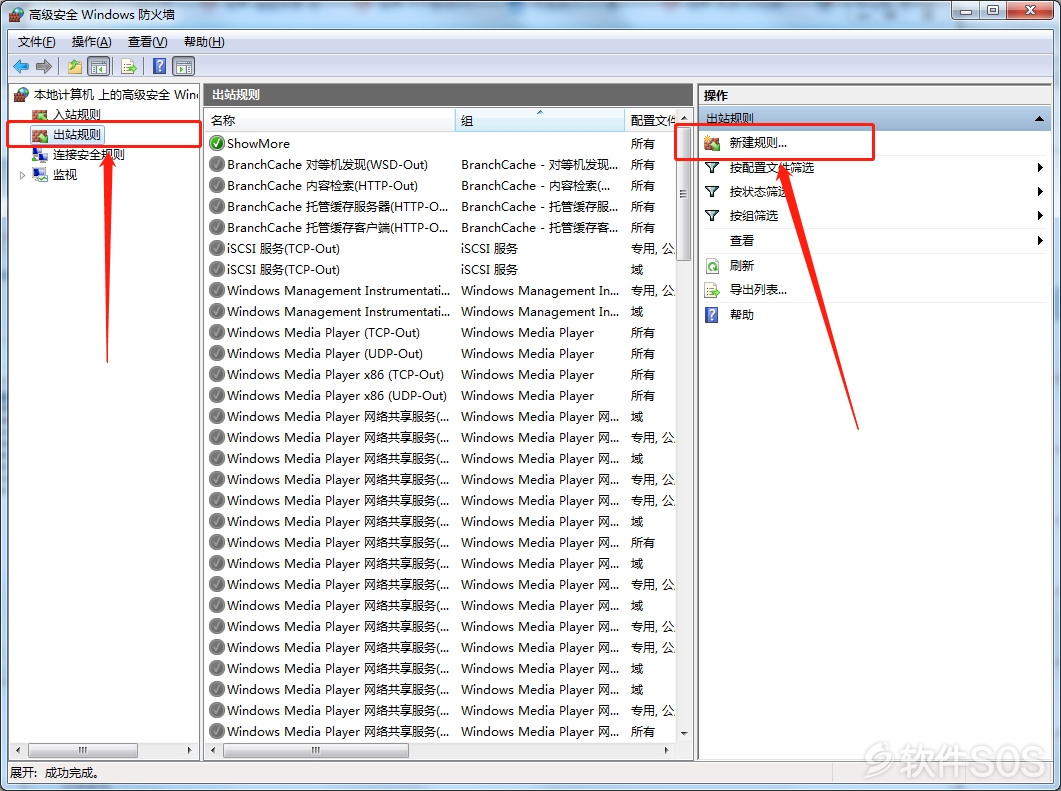
Task: Select 入站规则 in the tree
Action: click(x=76, y=115)
